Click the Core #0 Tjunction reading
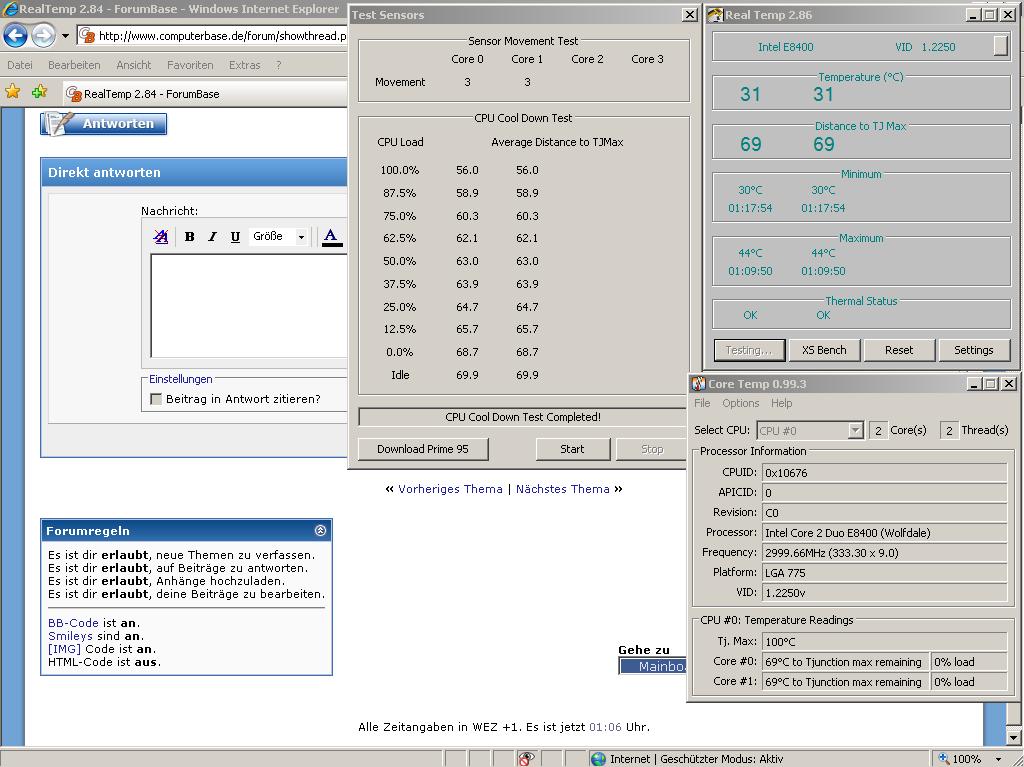This screenshot has height=767, width=1024. pos(844,662)
